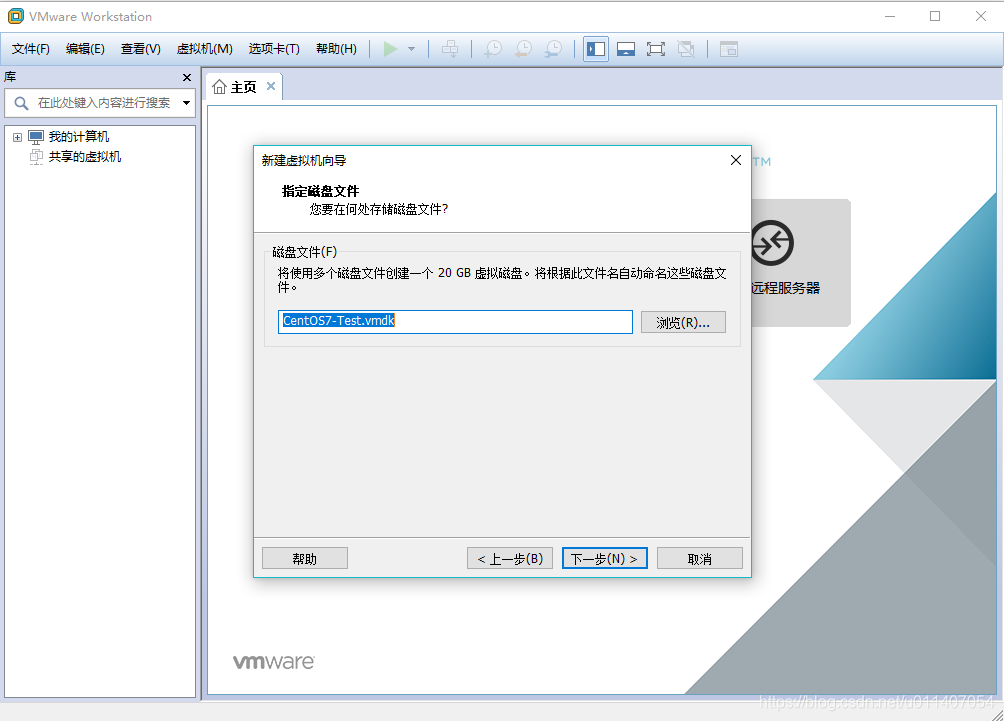Minimize the VMware Workstation window
This screenshot has width=1004, height=721.
click(890, 16)
